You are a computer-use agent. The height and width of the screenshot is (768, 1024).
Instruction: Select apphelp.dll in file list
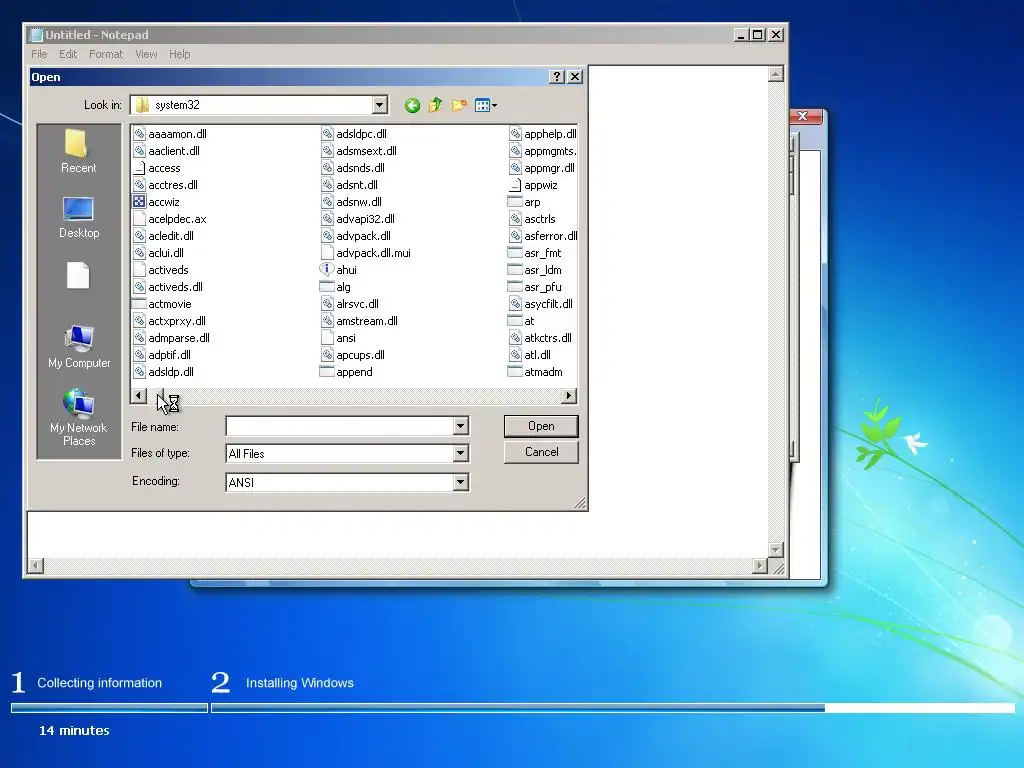(543, 134)
